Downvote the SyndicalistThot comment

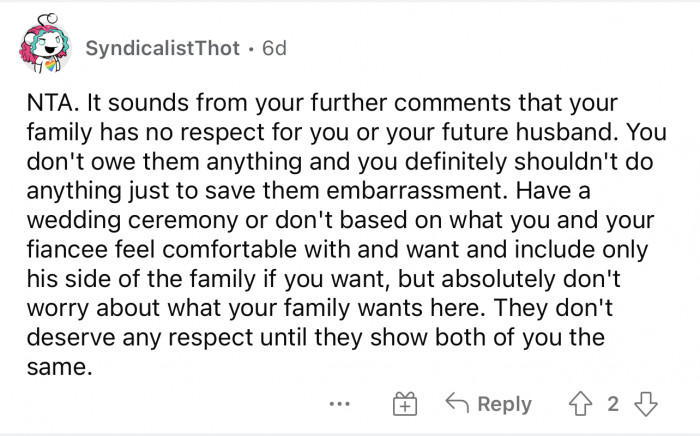click(x=647, y=404)
